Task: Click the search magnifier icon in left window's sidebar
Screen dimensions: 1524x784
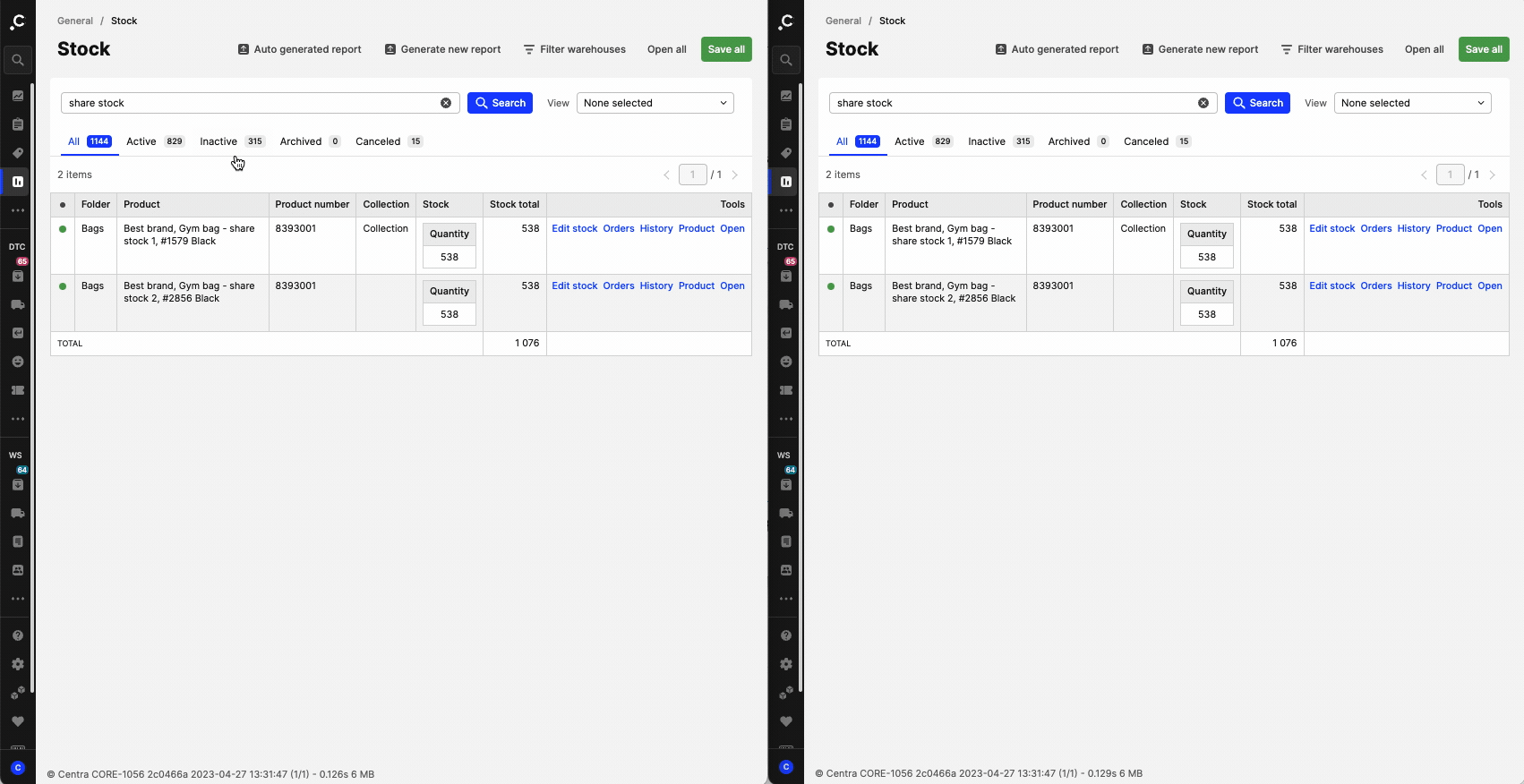Action: pyautogui.click(x=17, y=60)
